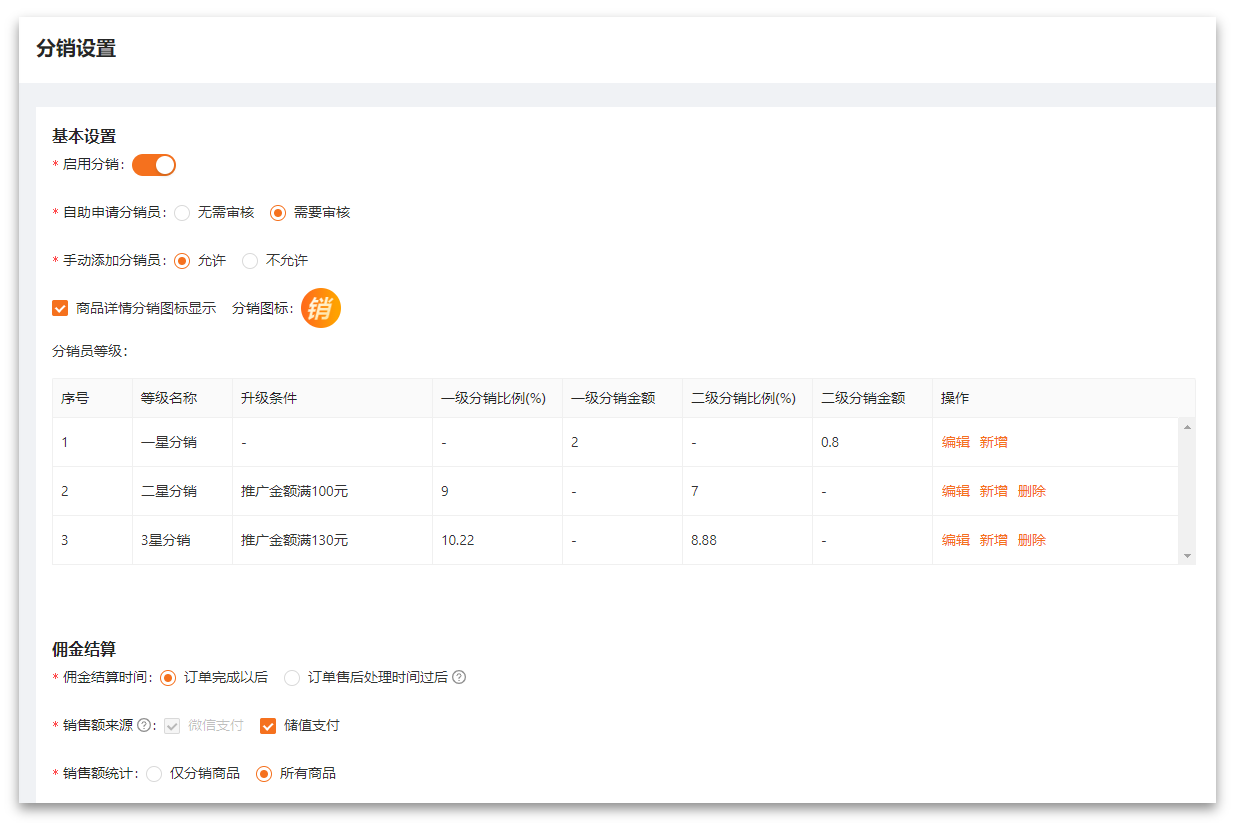Click help icon beside 销售额来源
Viewport: 1240px width, 823px height.
[143, 725]
